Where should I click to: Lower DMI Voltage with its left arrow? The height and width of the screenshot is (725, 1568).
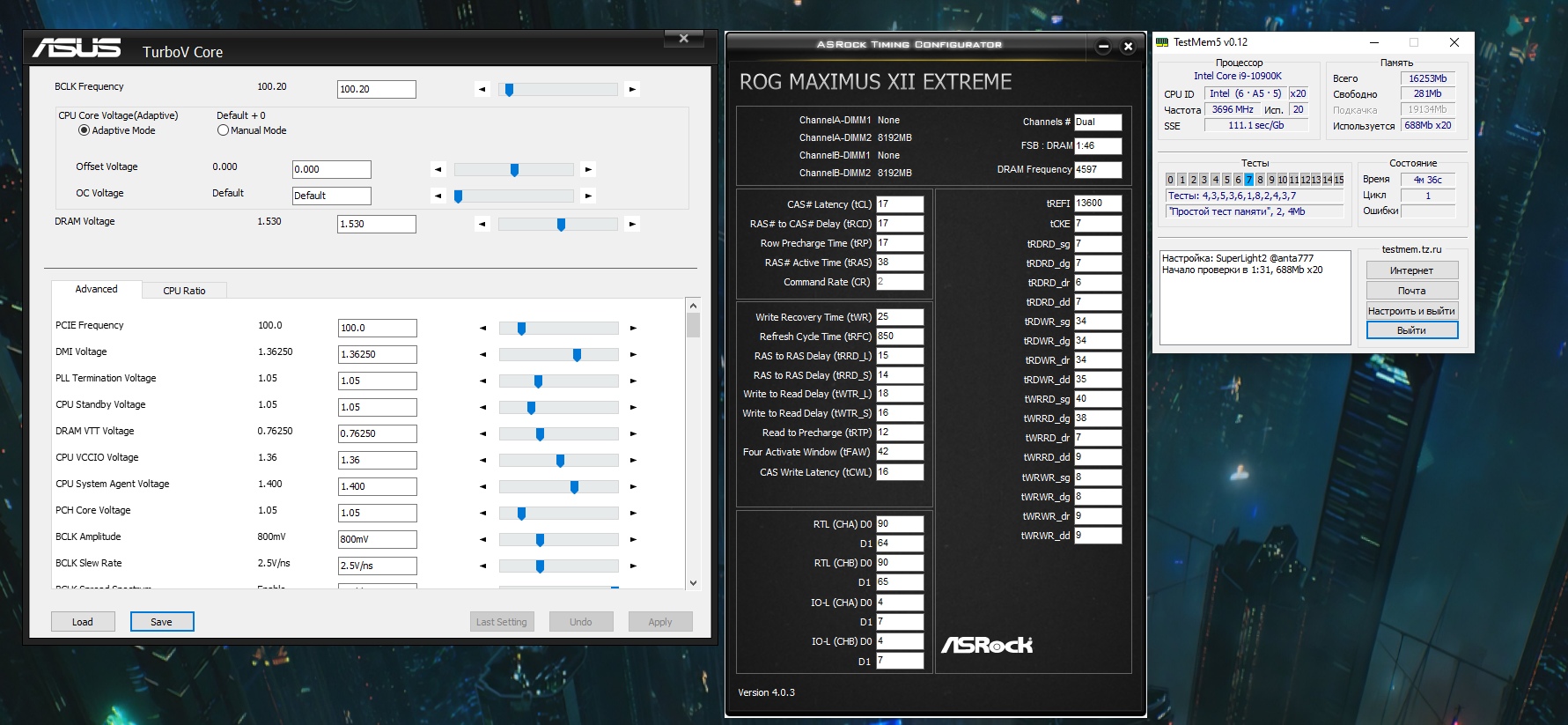tap(482, 354)
